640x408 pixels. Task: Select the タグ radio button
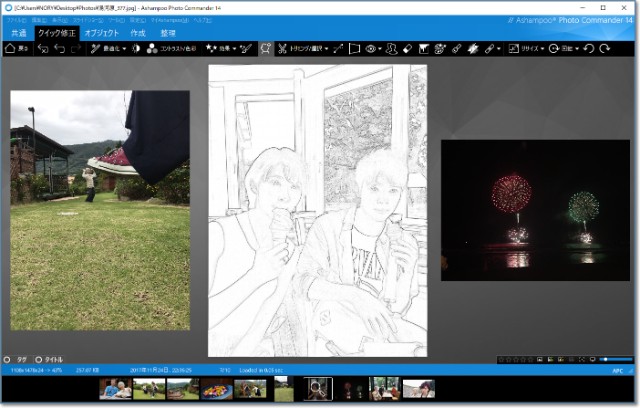tap(7, 359)
